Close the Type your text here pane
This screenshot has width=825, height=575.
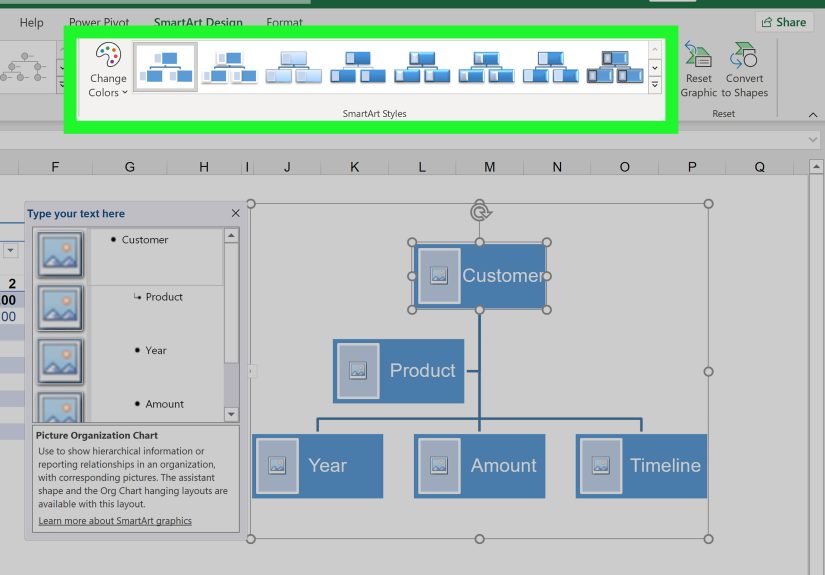tap(235, 213)
